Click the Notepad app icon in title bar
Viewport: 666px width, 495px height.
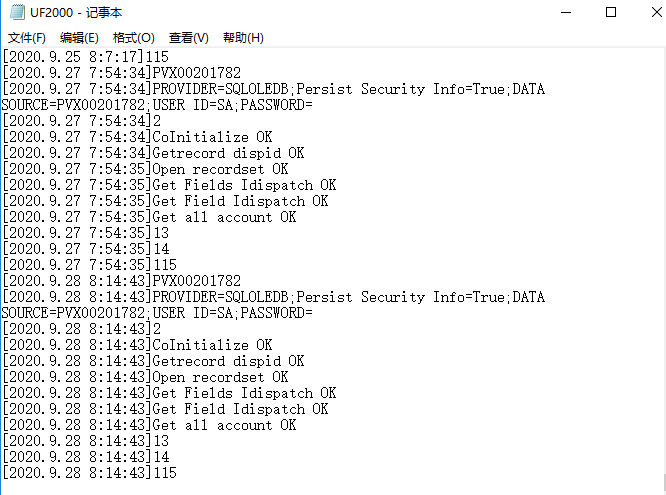click(17, 12)
